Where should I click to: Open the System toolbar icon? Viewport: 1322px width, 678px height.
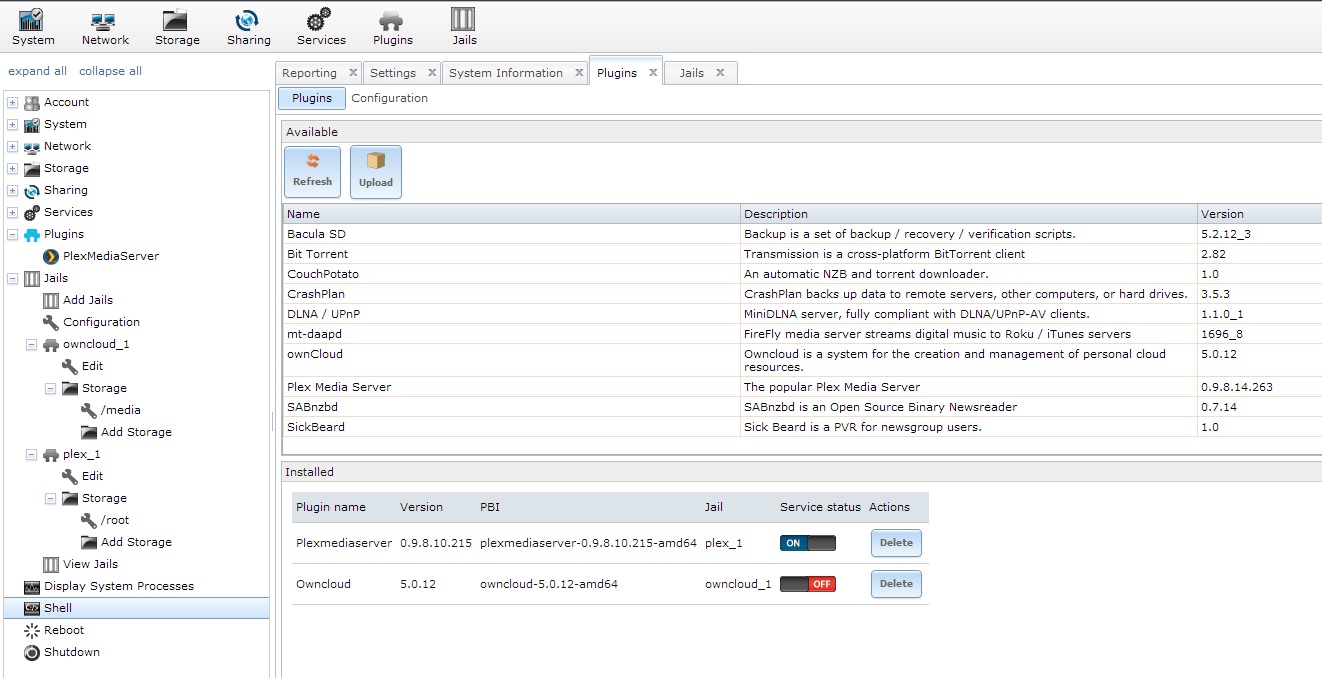point(33,27)
